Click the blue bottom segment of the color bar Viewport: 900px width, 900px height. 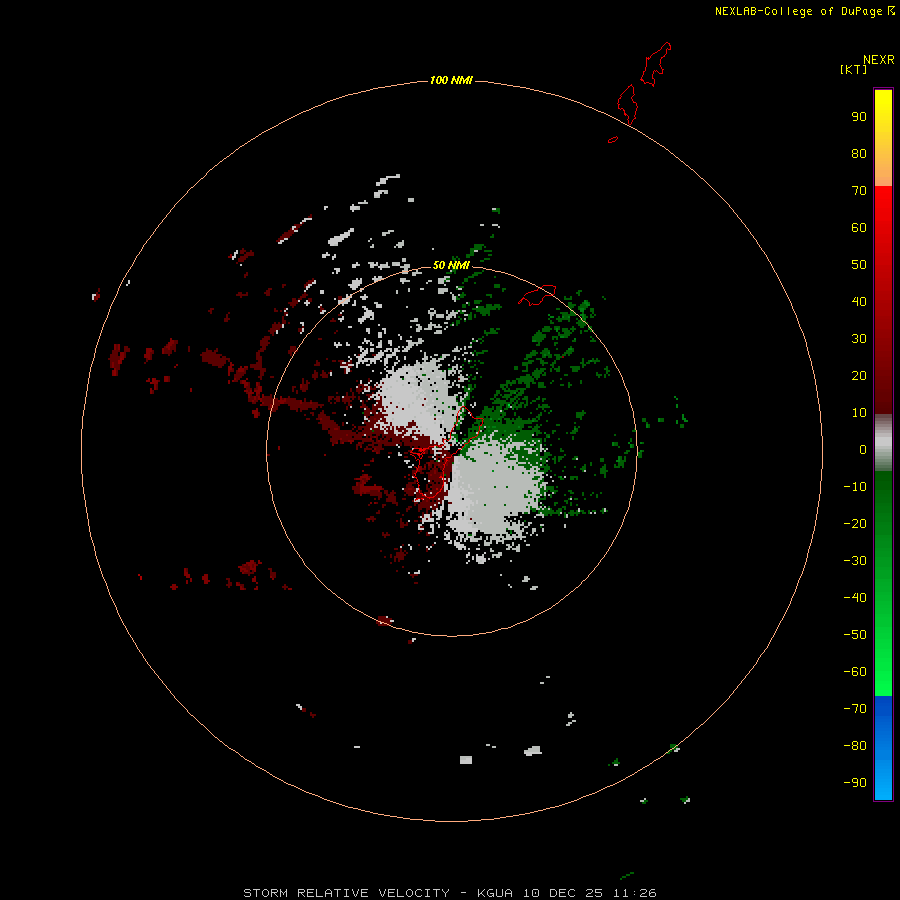(883, 748)
